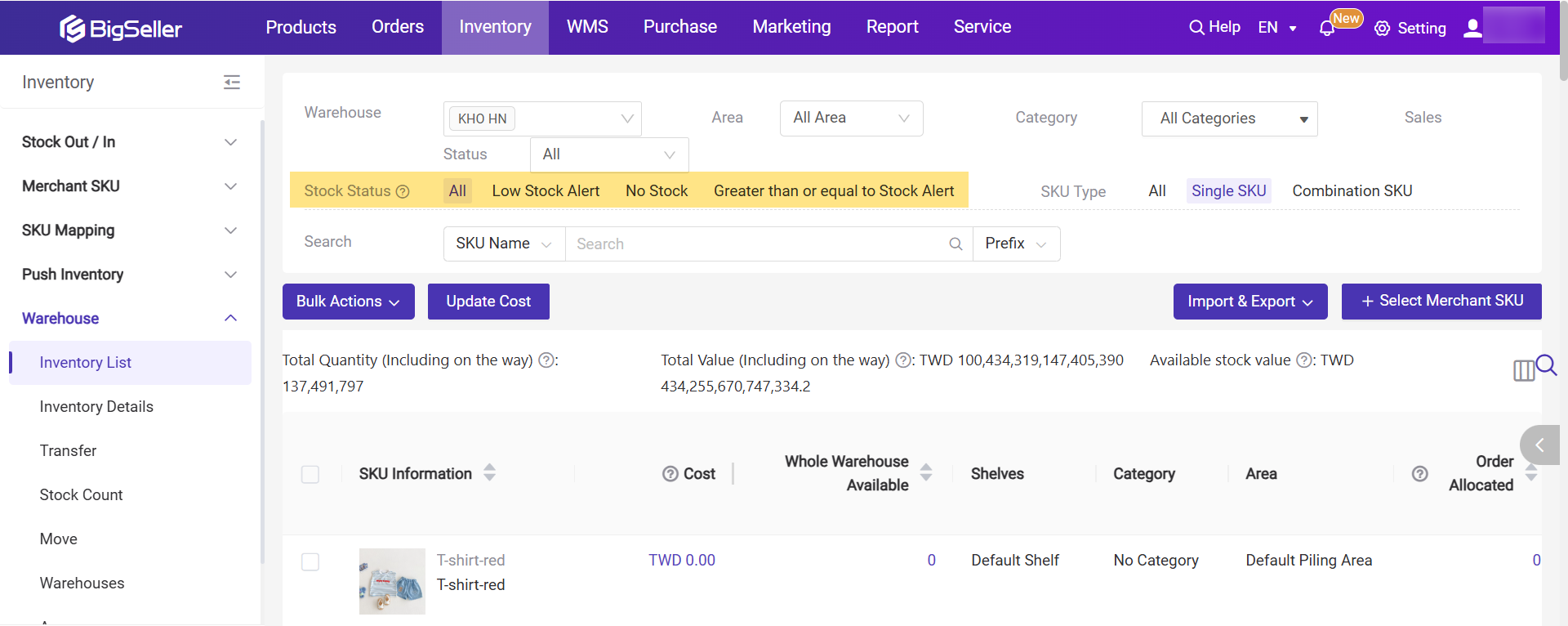
Task: Click Bulk Actions button
Action: [x=349, y=302]
